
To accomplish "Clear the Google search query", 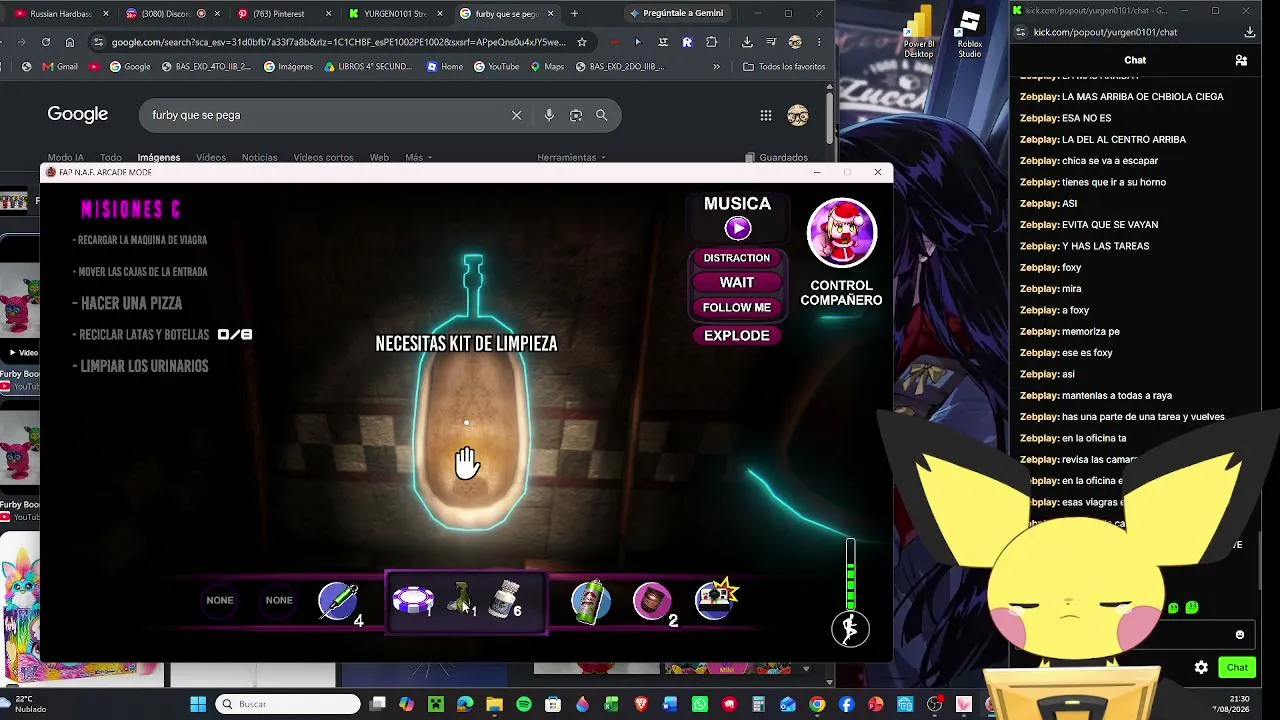I will (517, 115).
